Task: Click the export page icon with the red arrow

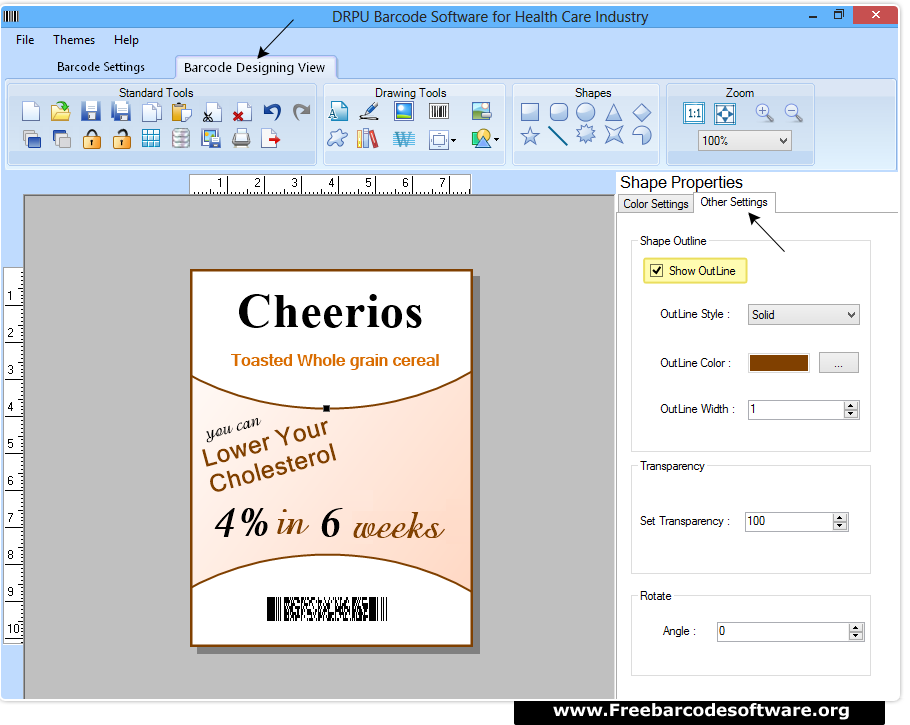Action: click(x=270, y=139)
